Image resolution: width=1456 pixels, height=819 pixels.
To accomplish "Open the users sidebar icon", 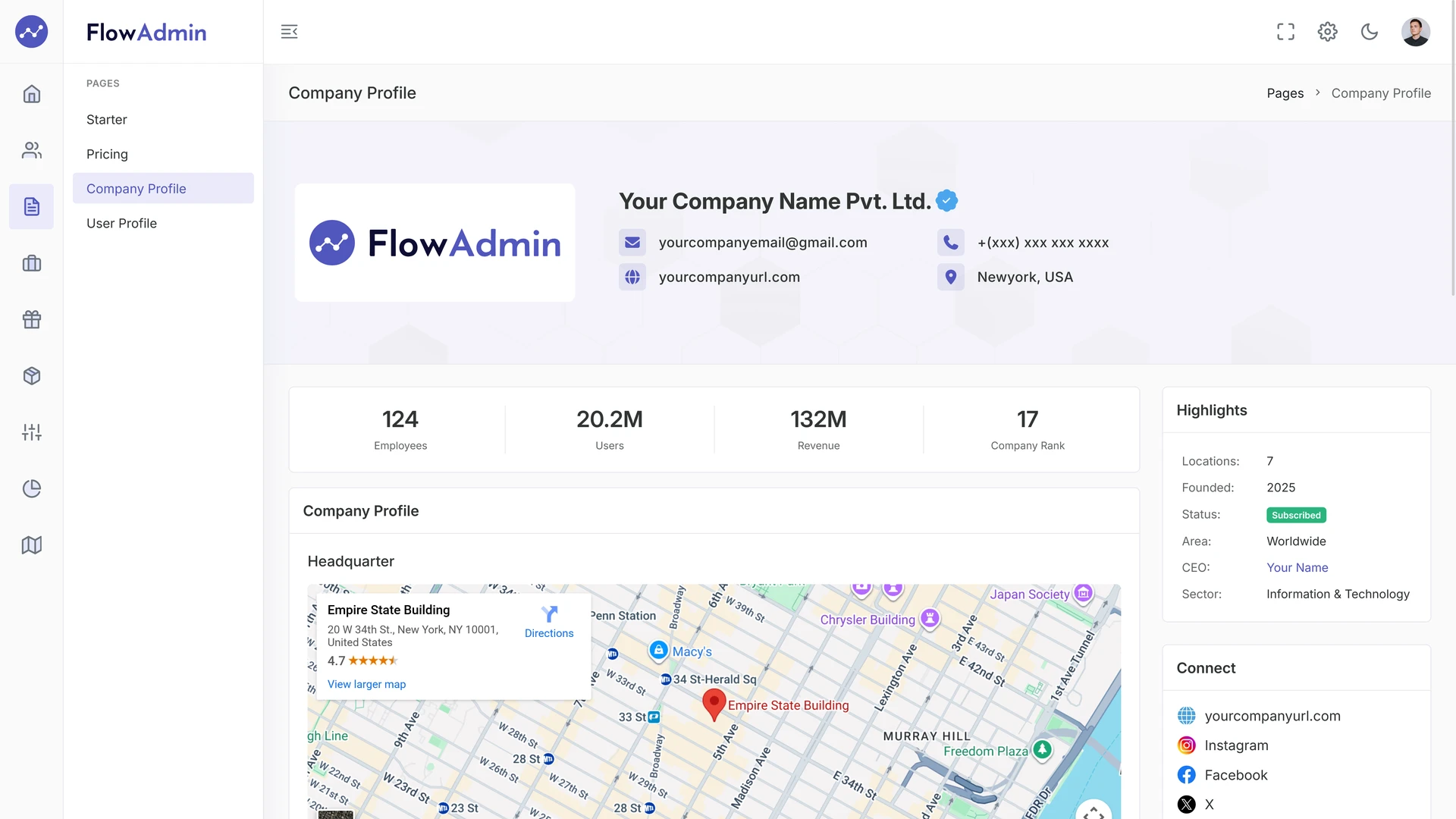I will click(x=31, y=150).
